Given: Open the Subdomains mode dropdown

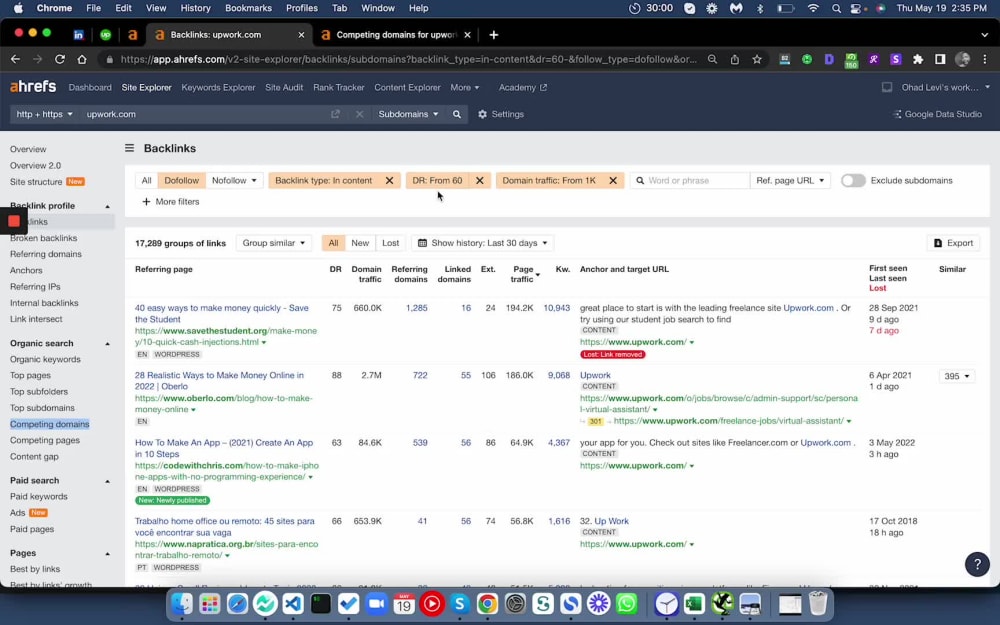Looking at the screenshot, I should 408,114.
